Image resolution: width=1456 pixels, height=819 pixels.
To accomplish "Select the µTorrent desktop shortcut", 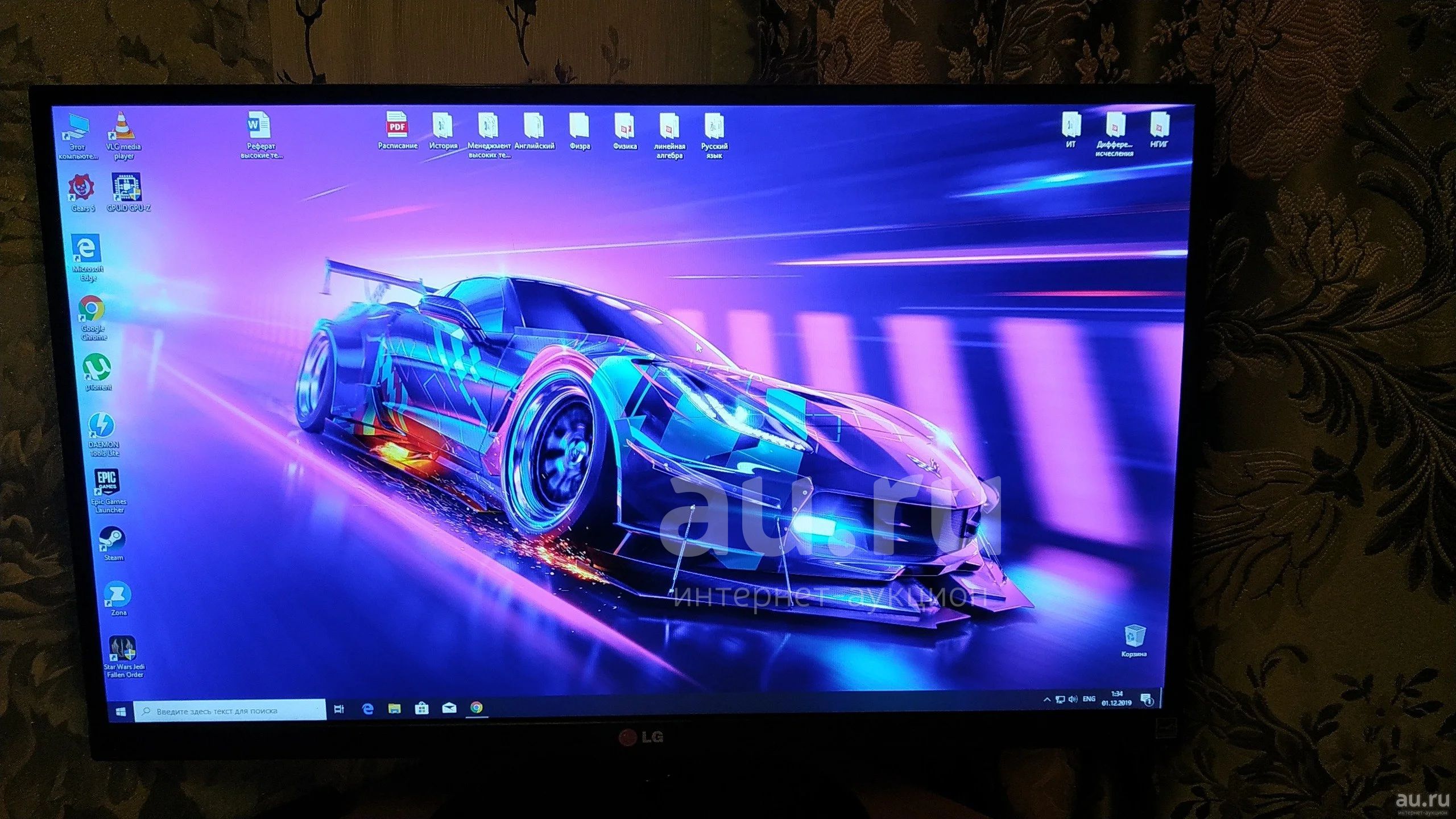I will click(x=98, y=373).
